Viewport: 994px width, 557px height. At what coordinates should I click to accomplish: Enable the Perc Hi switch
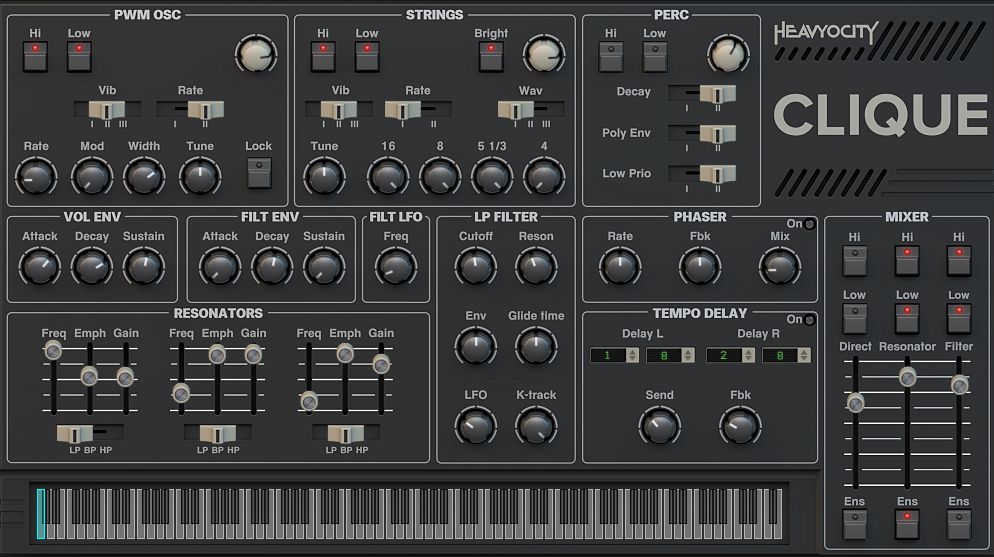tap(611, 56)
